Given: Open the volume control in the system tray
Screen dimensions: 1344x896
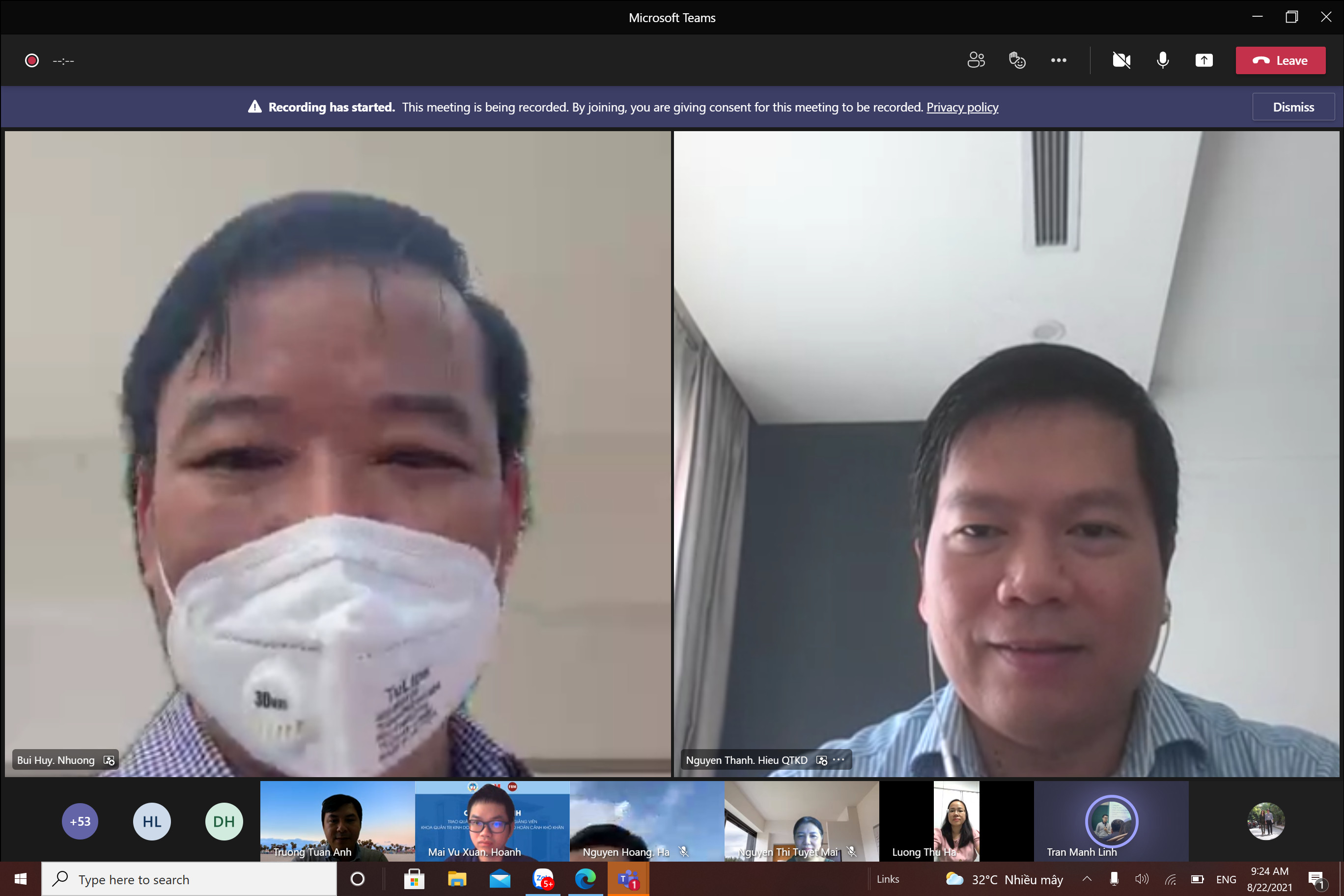Looking at the screenshot, I should [1142, 879].
